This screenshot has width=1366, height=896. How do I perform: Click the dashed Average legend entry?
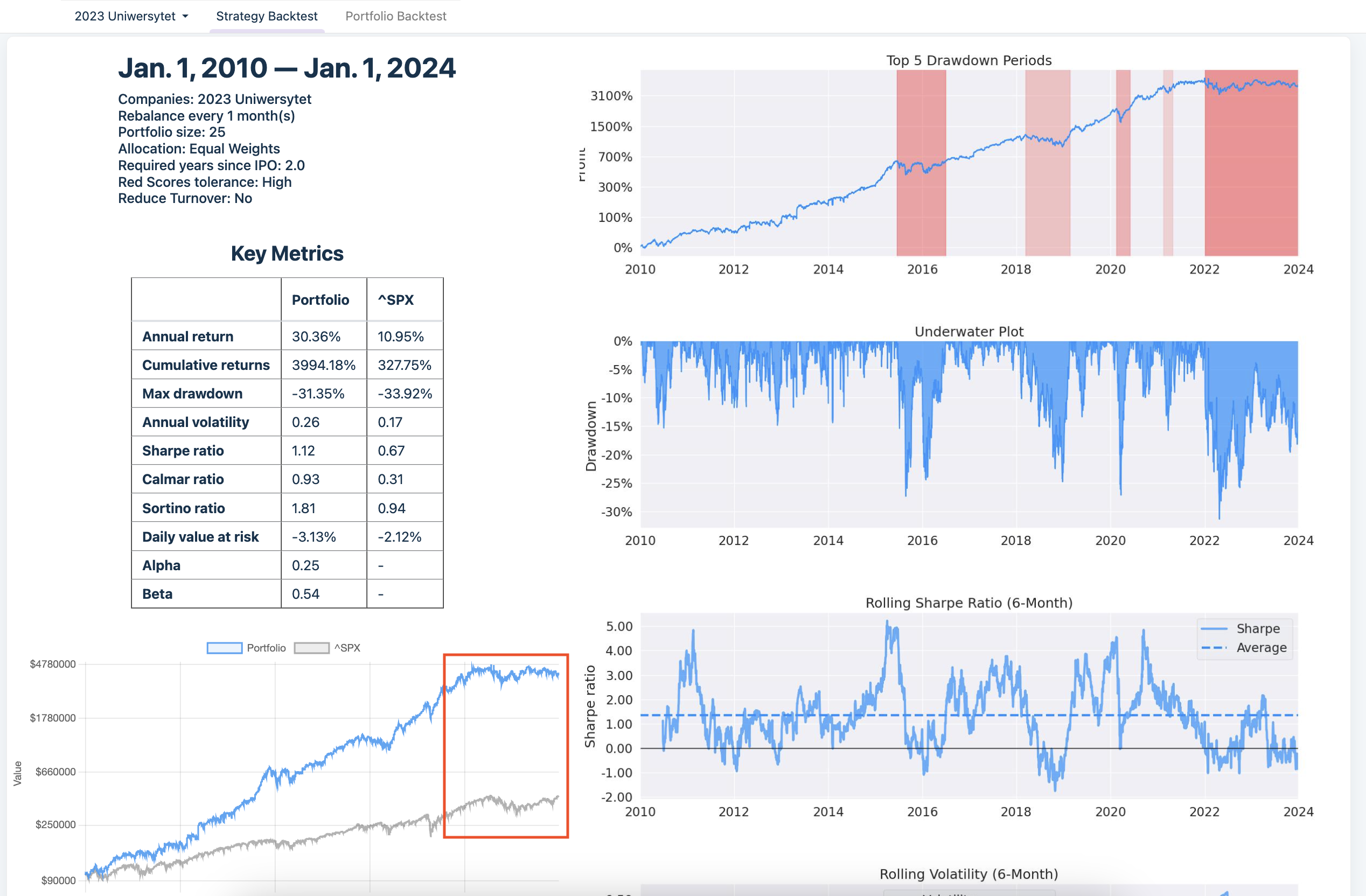click(x=1260, y=648)
